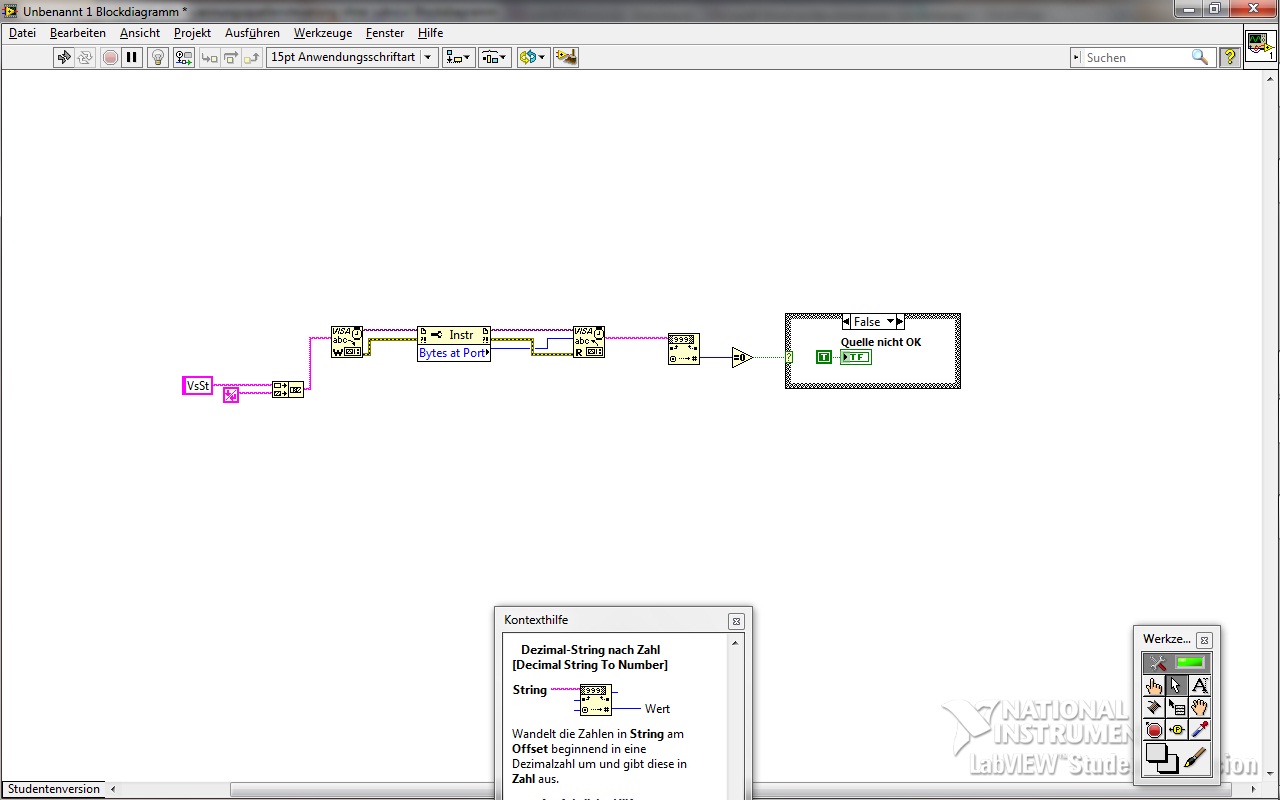Open the Fenster menu

pos(385,33)
